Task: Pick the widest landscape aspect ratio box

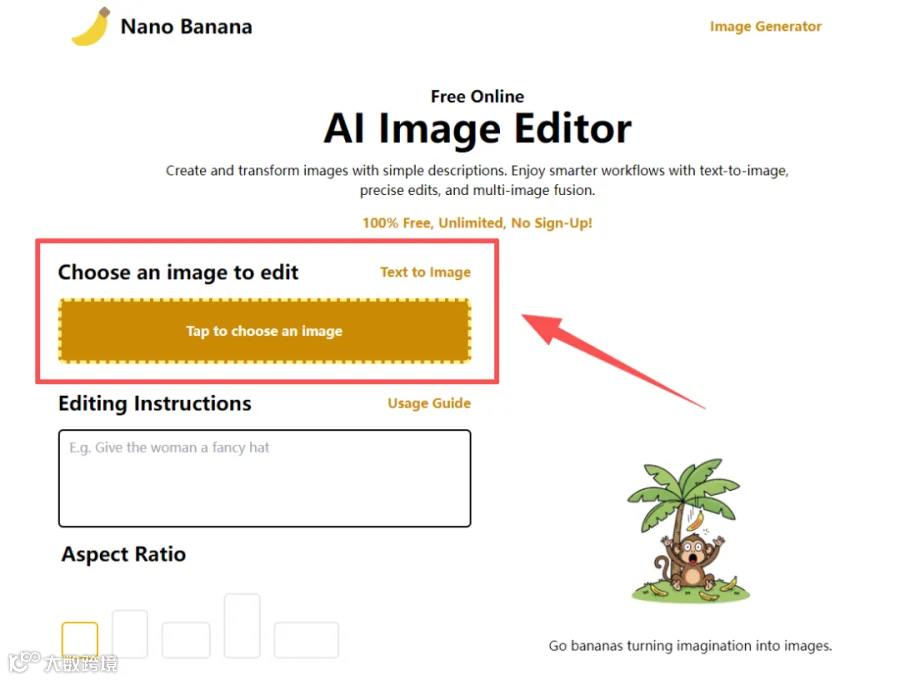Action: coord(307,639)
